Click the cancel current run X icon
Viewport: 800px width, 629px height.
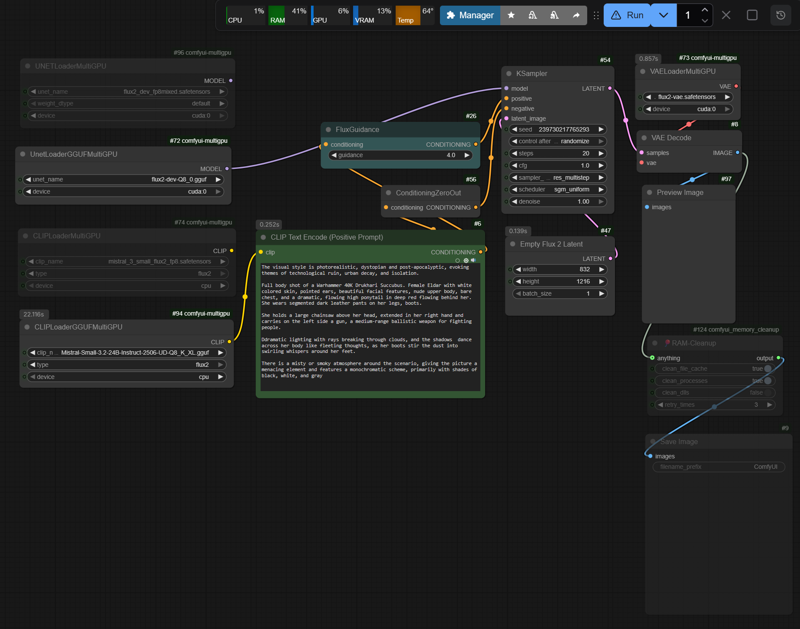[726, 15]
